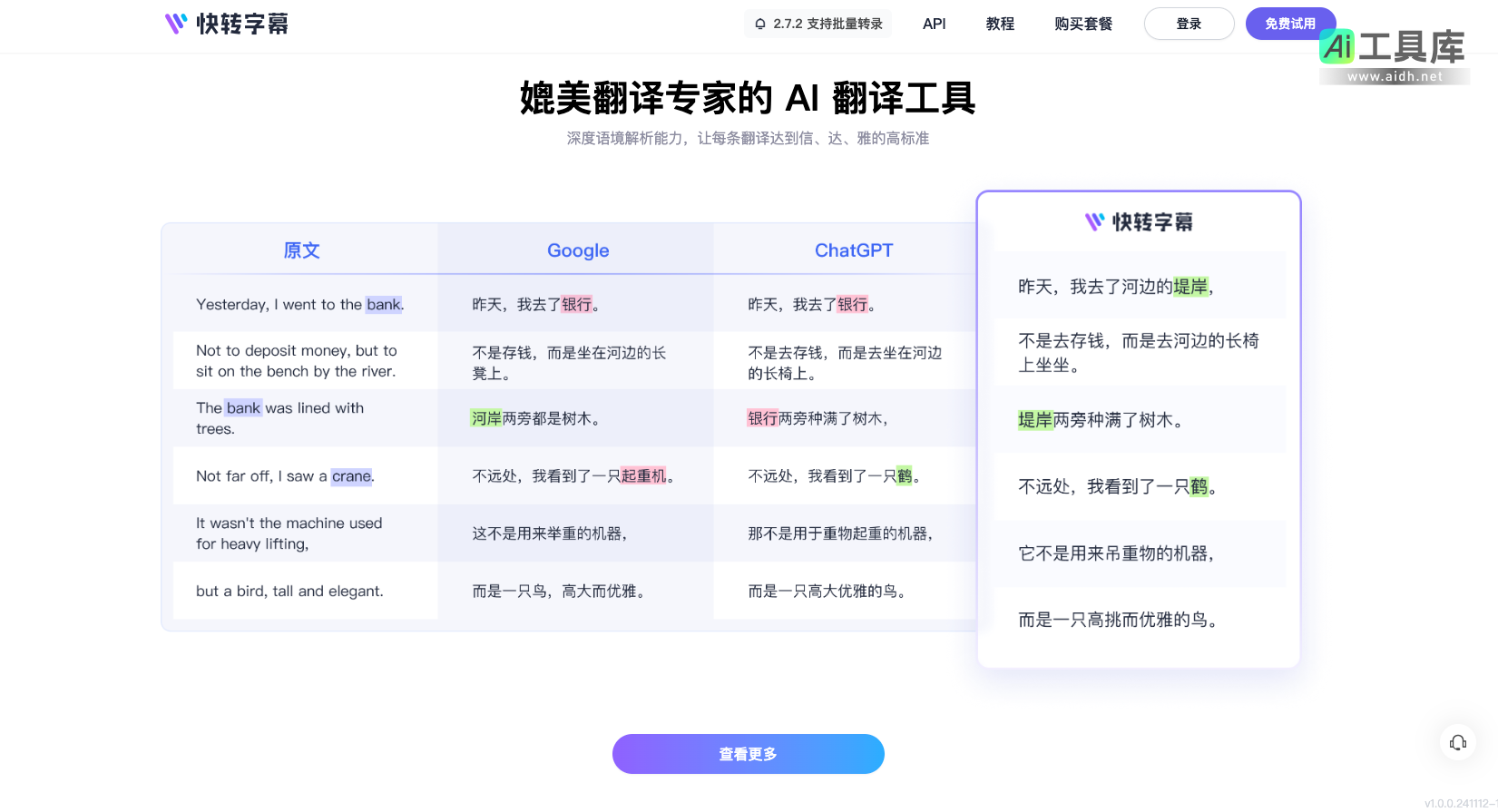
Task: Click the 快转字幕 logo in header
Action: coord(227,24)
